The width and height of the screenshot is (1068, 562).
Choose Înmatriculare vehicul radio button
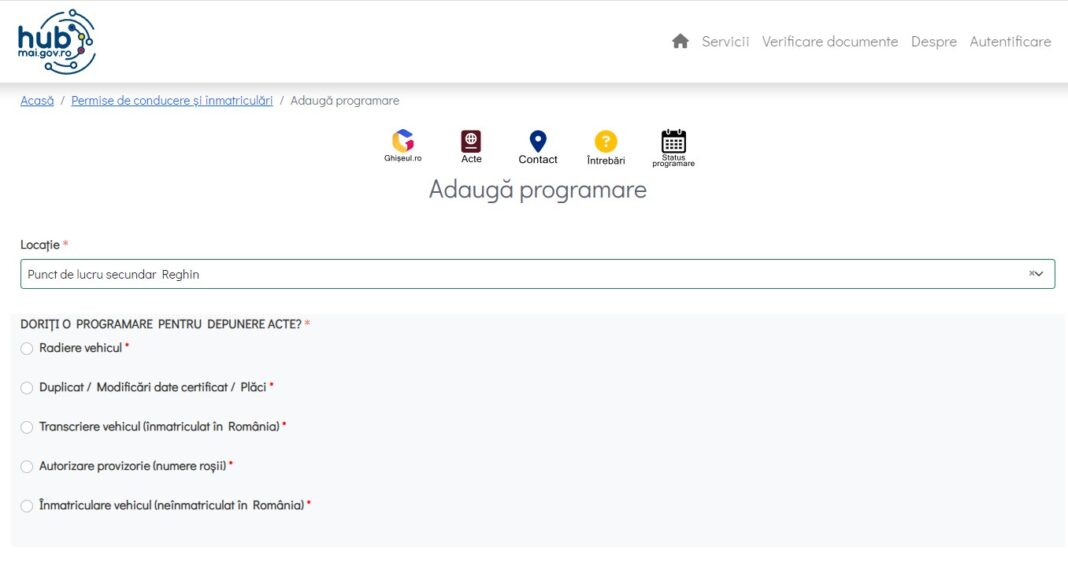(x=27, y=506)
